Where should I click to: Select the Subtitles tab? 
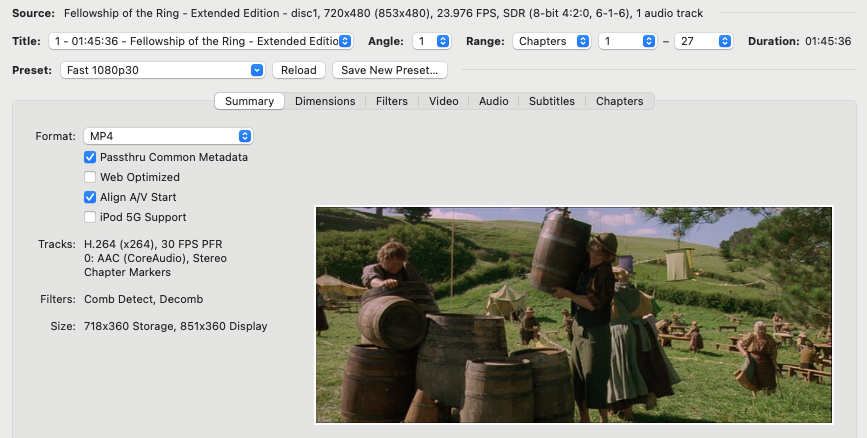coord(552,101)
